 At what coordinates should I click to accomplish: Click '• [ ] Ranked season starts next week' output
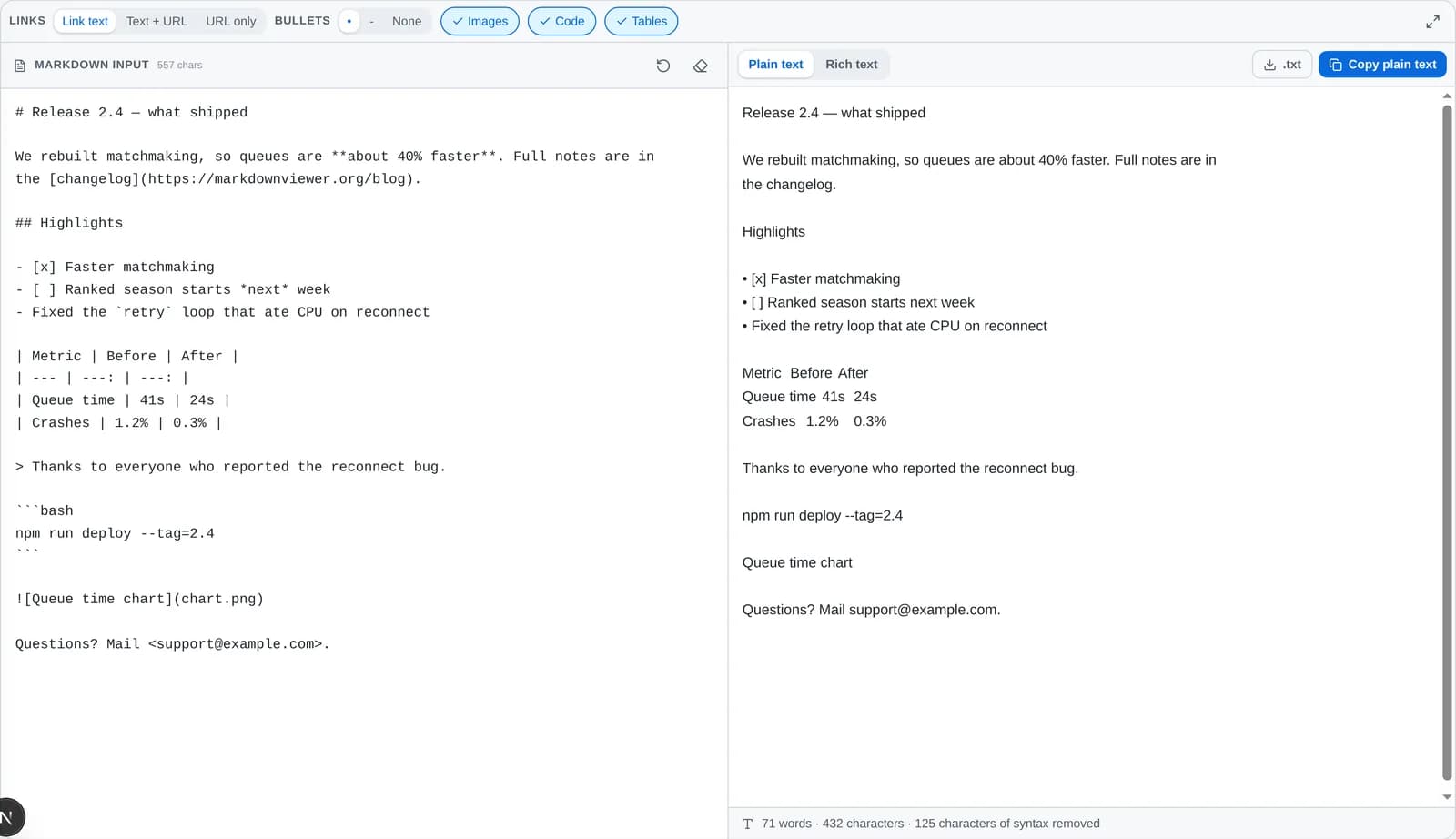click(x=858, y=302)
